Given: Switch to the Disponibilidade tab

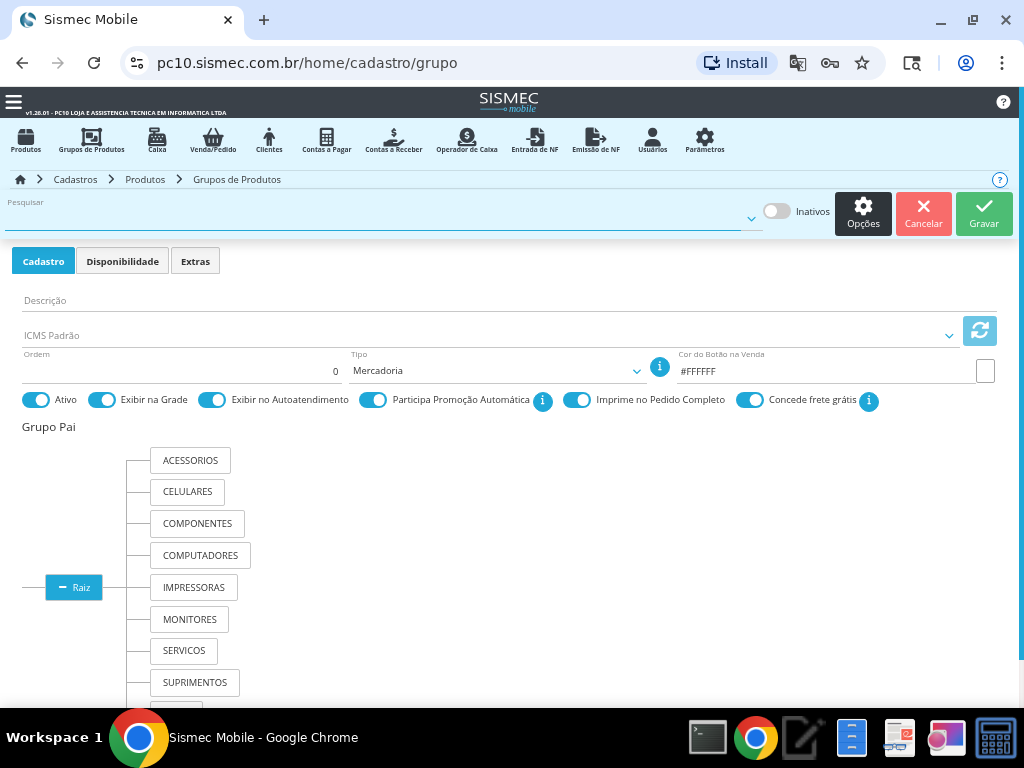Looking at the screenshot, I should click(122, 261).
